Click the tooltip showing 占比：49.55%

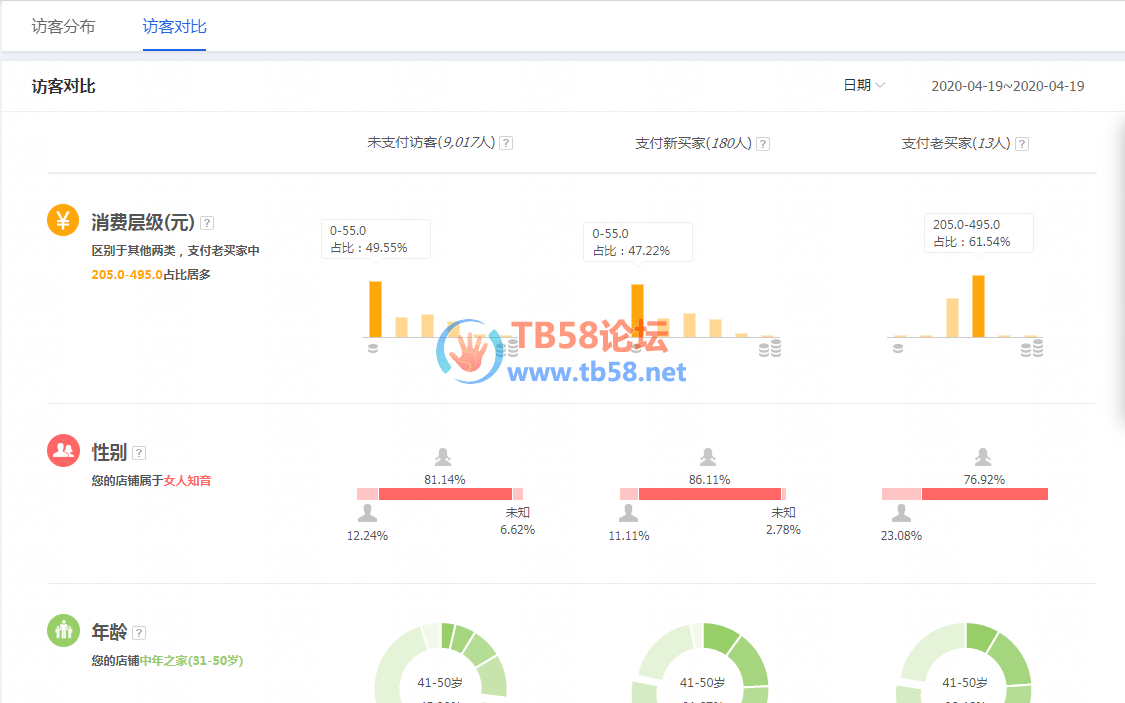[x=376, y=239]
